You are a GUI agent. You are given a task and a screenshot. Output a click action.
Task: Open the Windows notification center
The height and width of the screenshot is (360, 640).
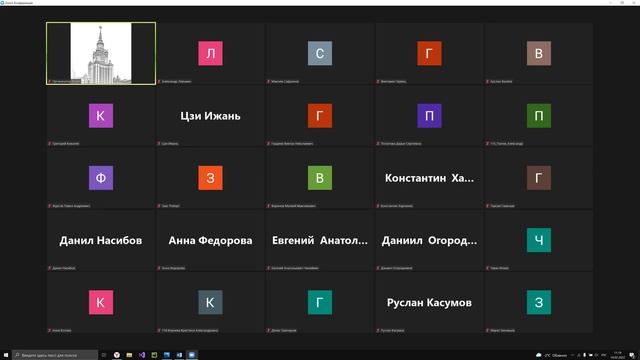(x=632, y=355)
